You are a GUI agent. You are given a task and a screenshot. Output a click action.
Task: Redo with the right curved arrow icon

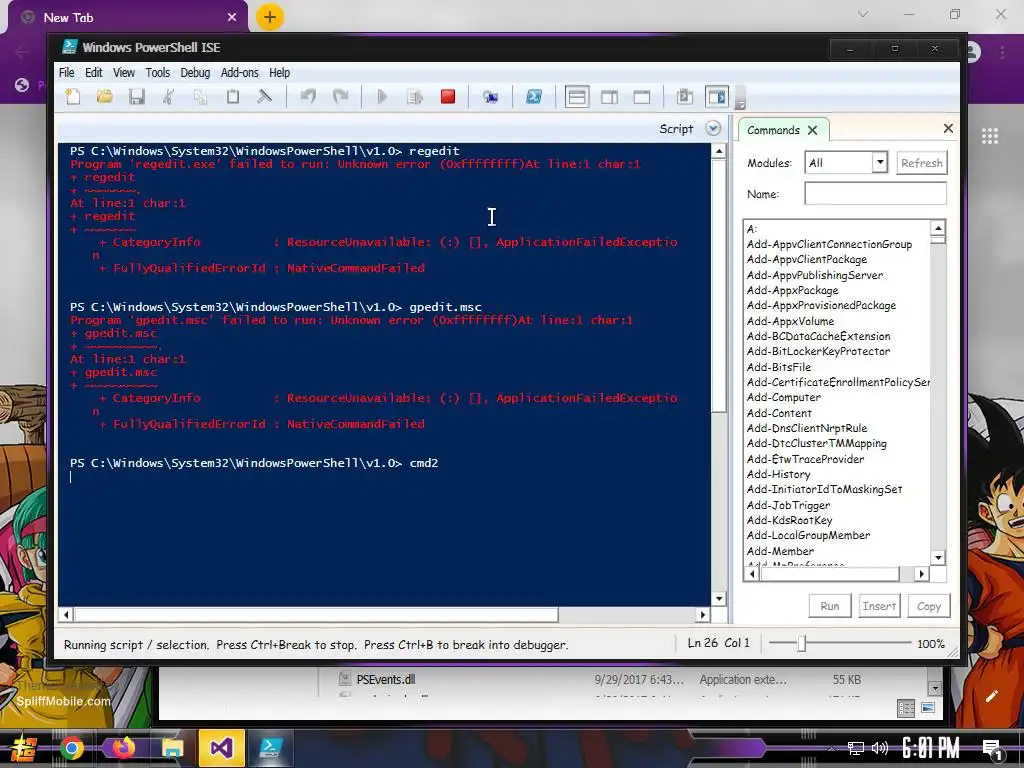point(340,97)
